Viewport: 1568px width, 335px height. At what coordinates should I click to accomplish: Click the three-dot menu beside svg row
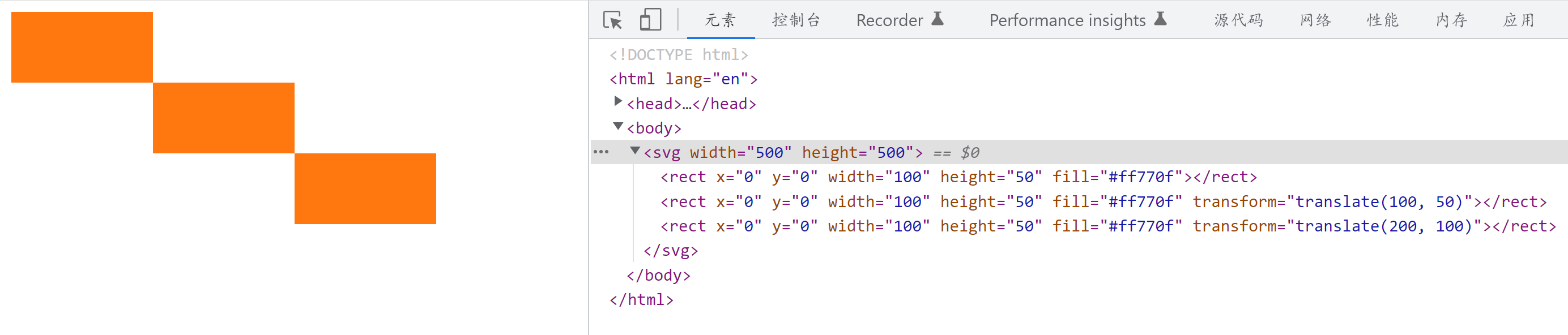point(601,152)
